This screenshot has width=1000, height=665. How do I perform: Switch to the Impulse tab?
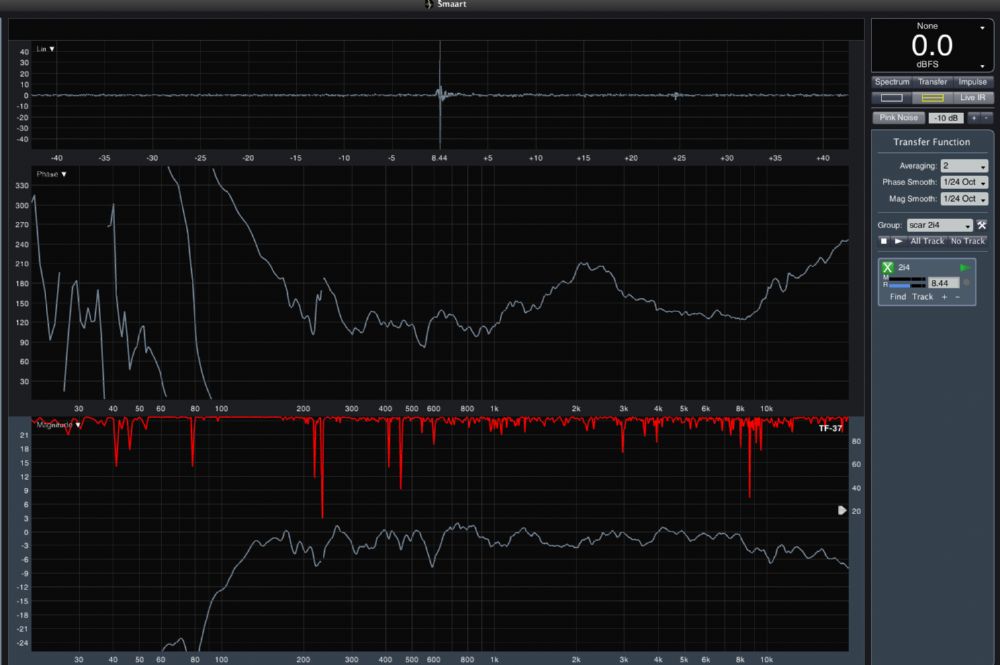coord(972,82)
